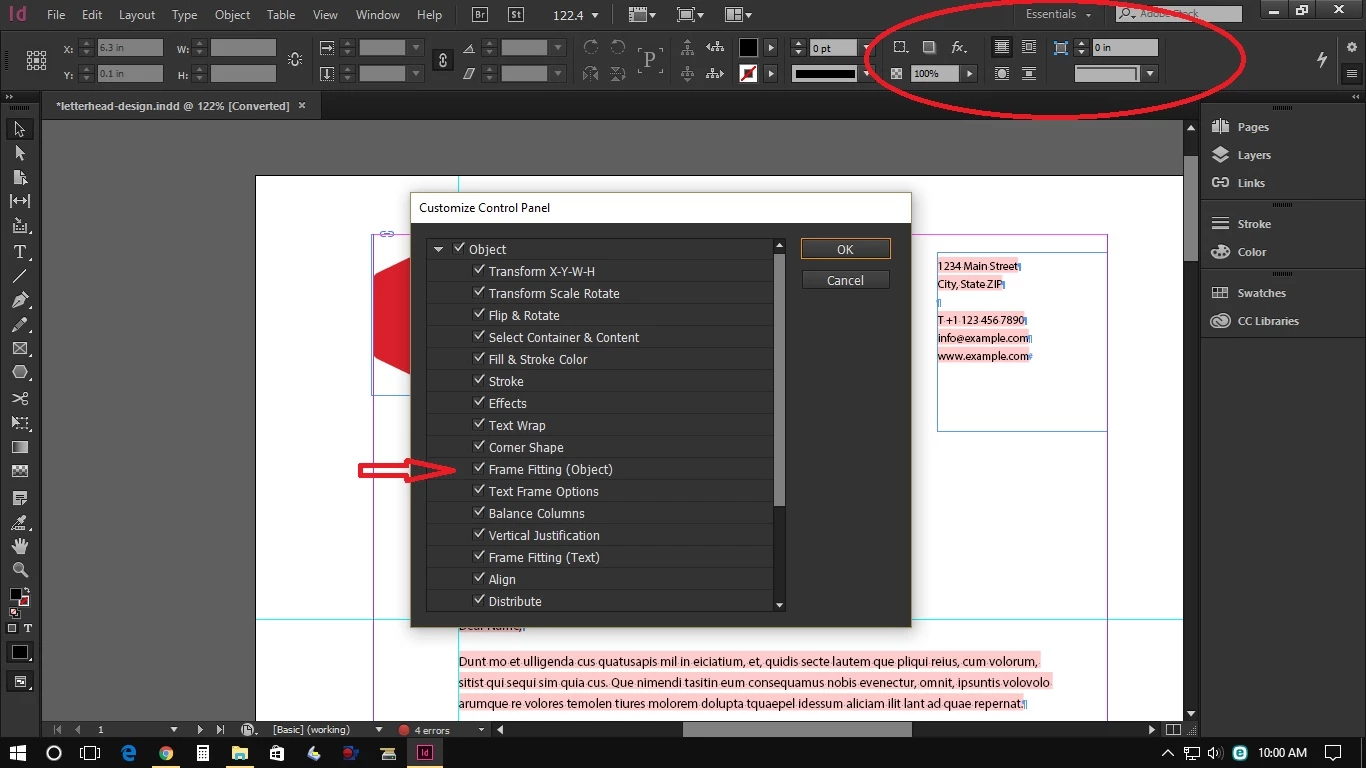Click the X position 6.3 in field
Image resolution: width=1366 pixels, height=768 pixels.
130,48
